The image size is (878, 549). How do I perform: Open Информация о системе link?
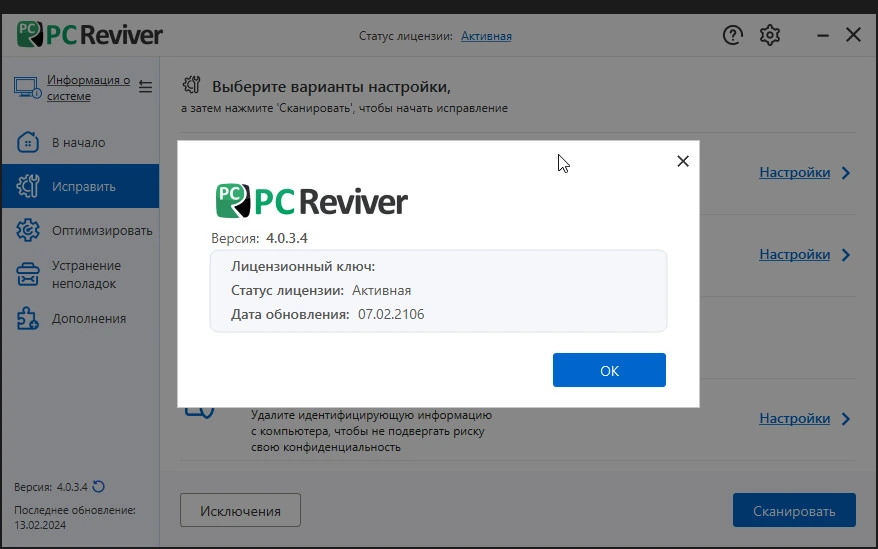(88, 88)
